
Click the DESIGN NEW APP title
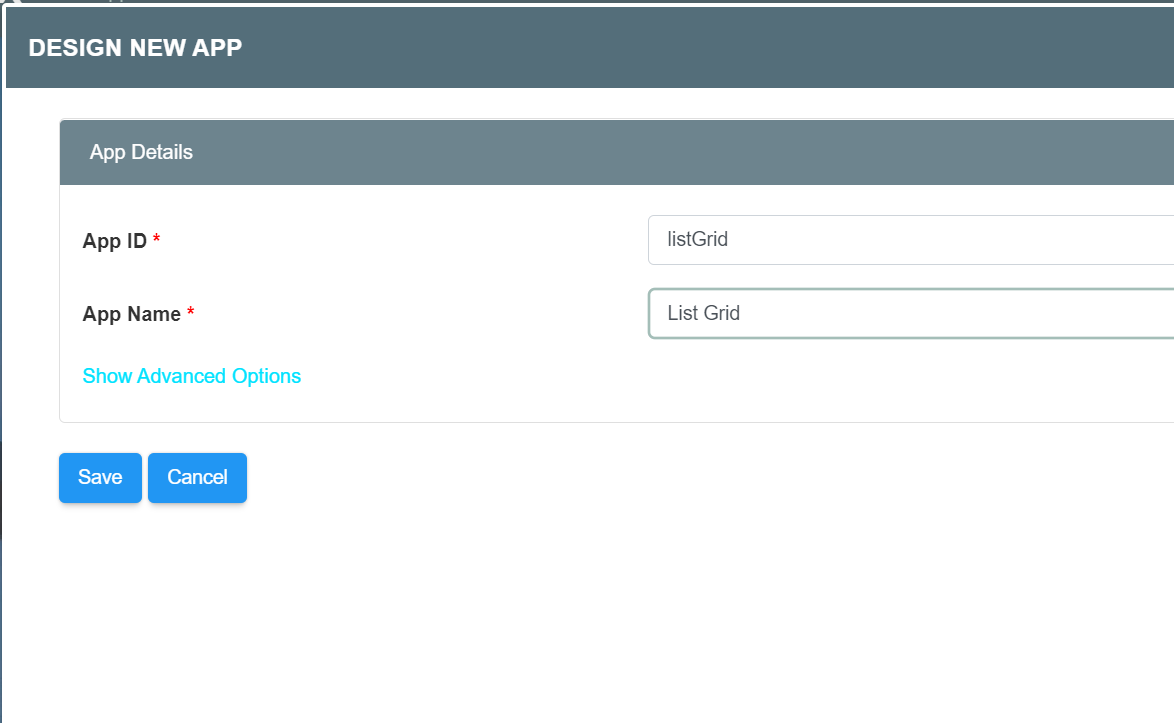click(136, 48)
